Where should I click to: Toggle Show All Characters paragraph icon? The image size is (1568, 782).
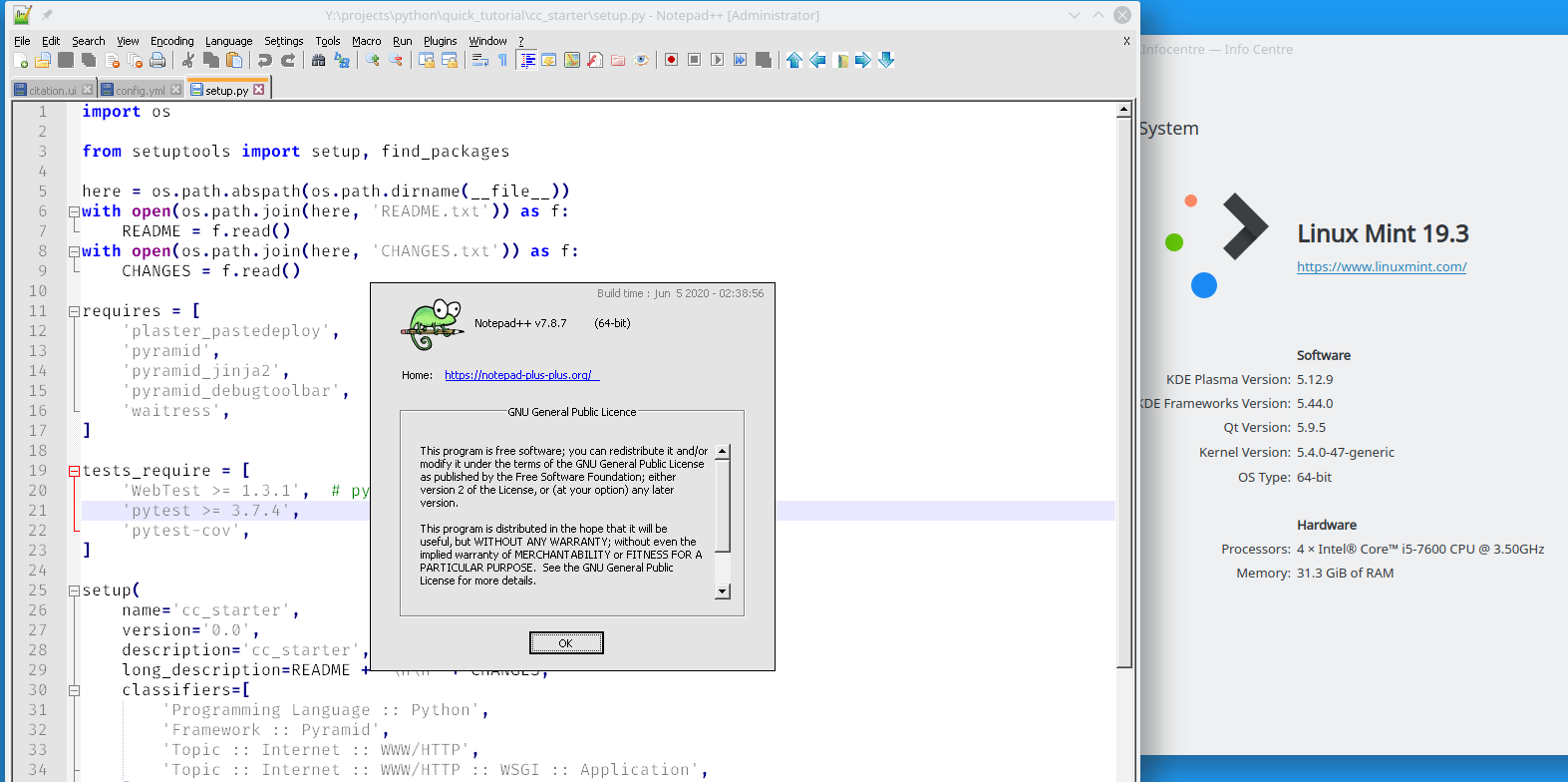tap(503, 60)
